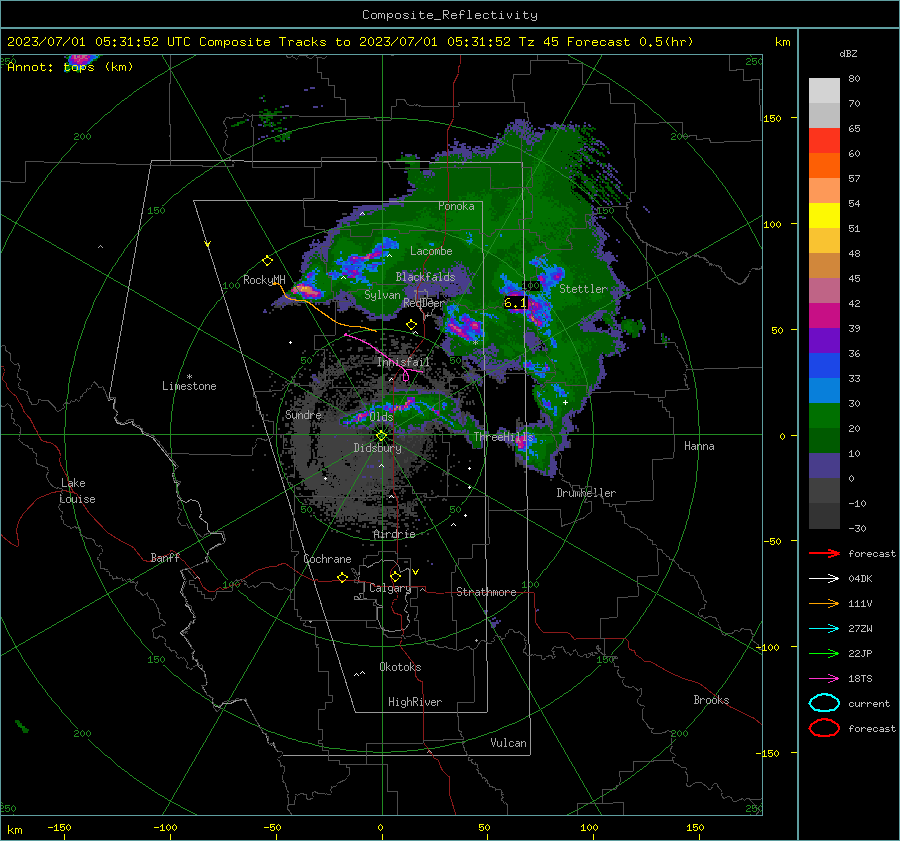Click the slate purple 10 dBZ swatch
Image resolution: width=900 pixels, height=841 pixels.
point(824,466)
